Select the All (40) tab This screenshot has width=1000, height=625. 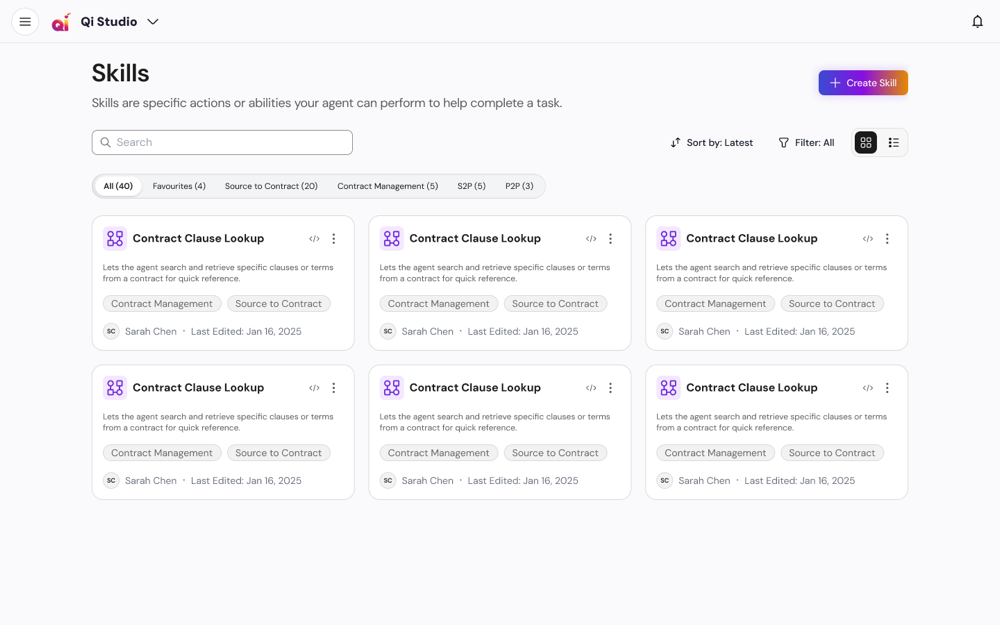pos(118,186)
